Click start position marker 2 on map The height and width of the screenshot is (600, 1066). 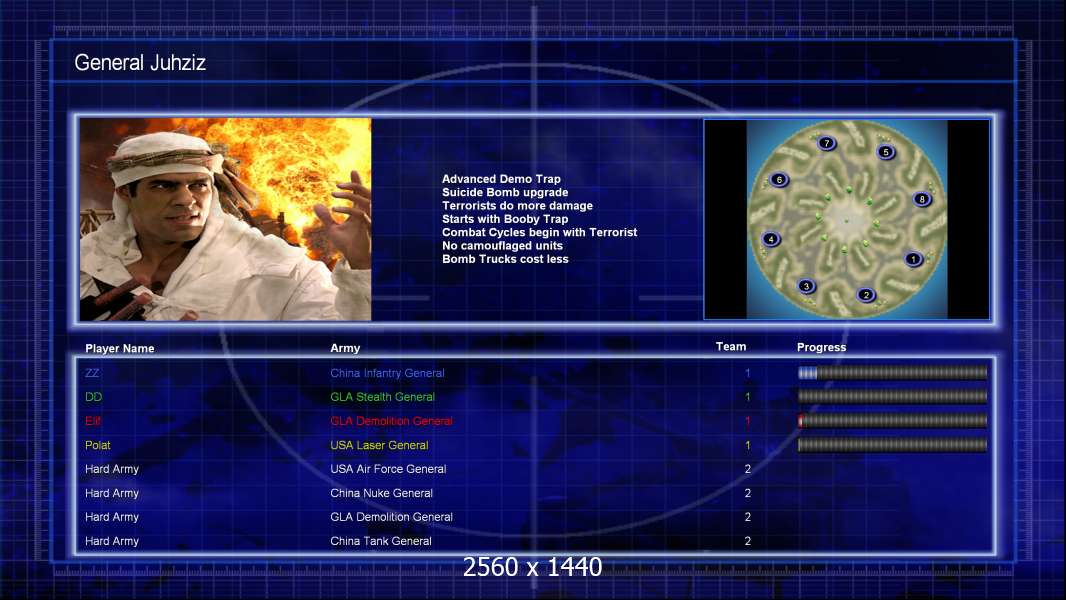[x=865, y=295]
